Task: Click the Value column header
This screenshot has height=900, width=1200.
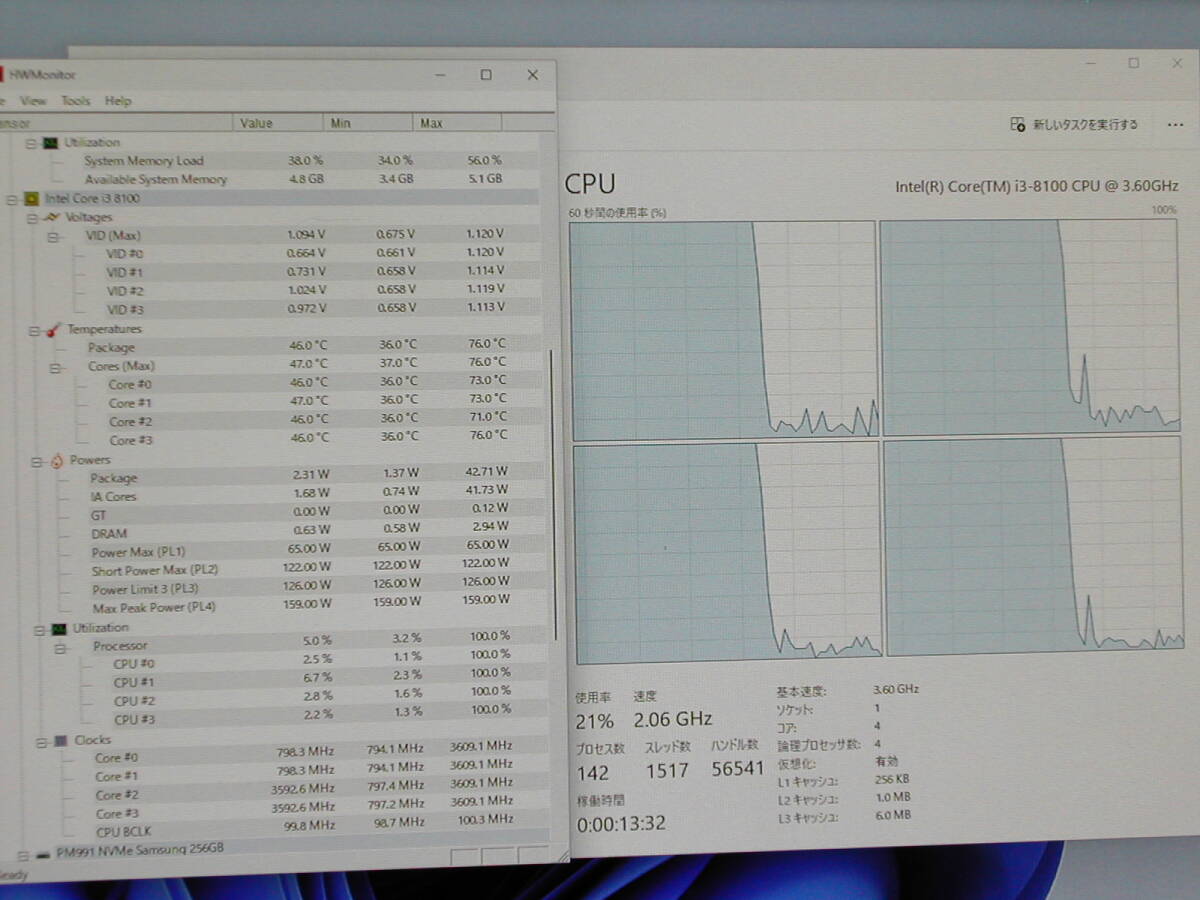Action: (280, 123)
